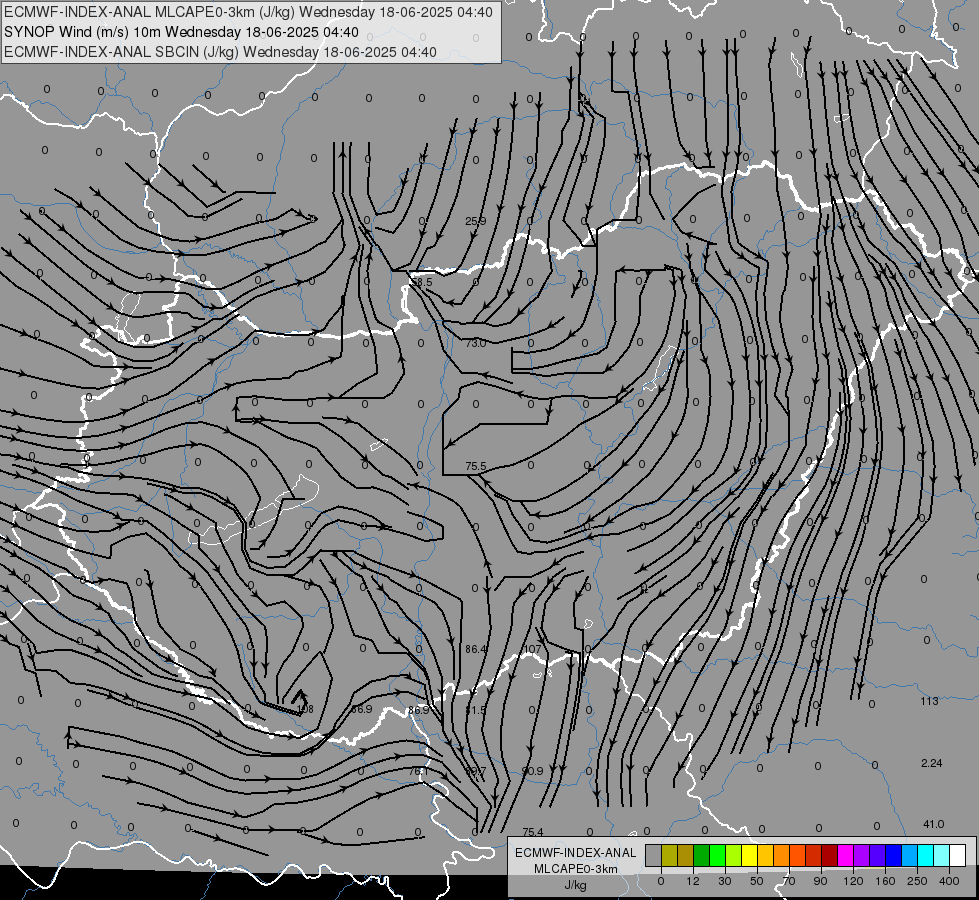Click the map value 90.9
979x900 pixels.
[533, 771]
